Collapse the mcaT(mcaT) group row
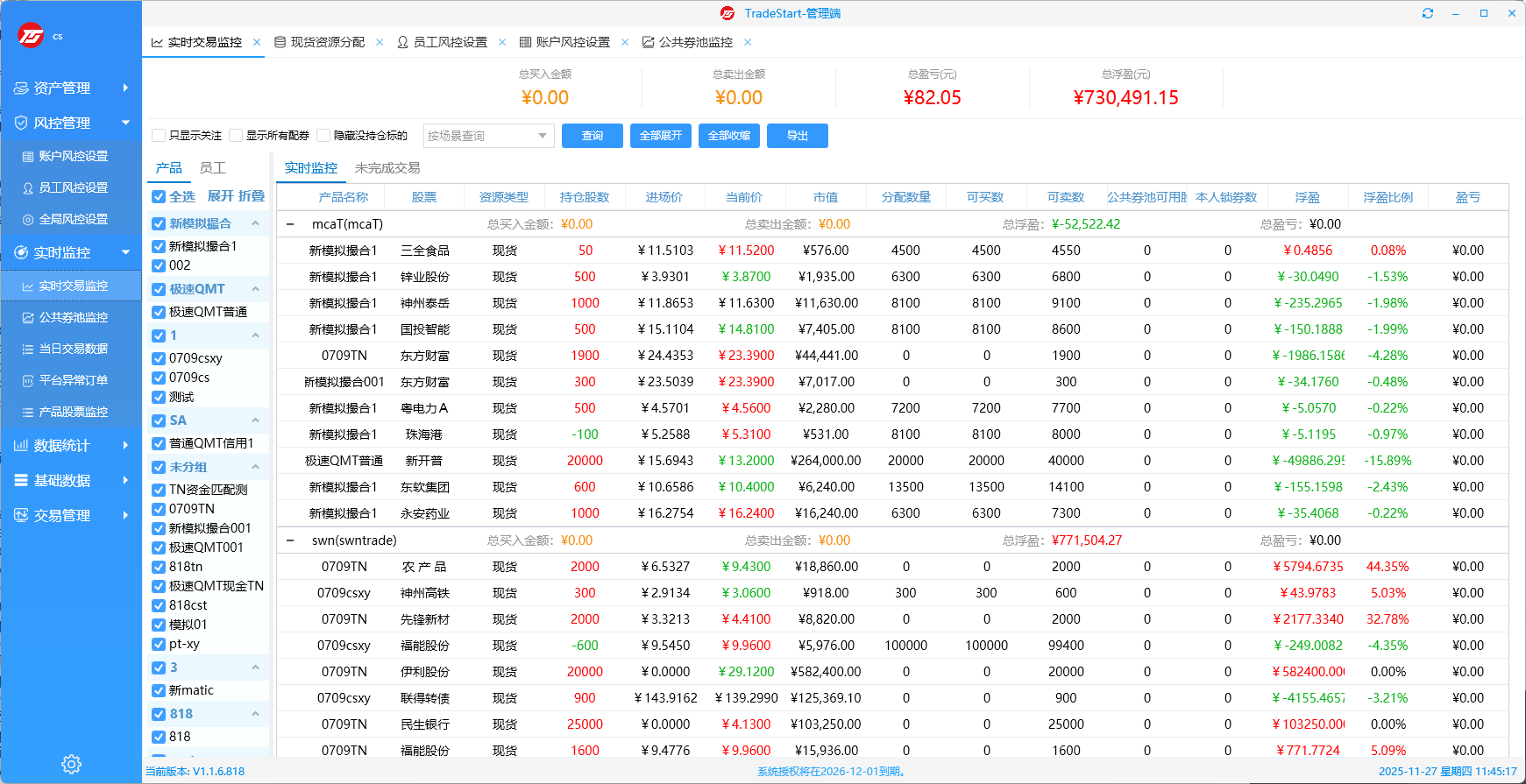This screenshot has width=1526, height=784. (290, 224)
